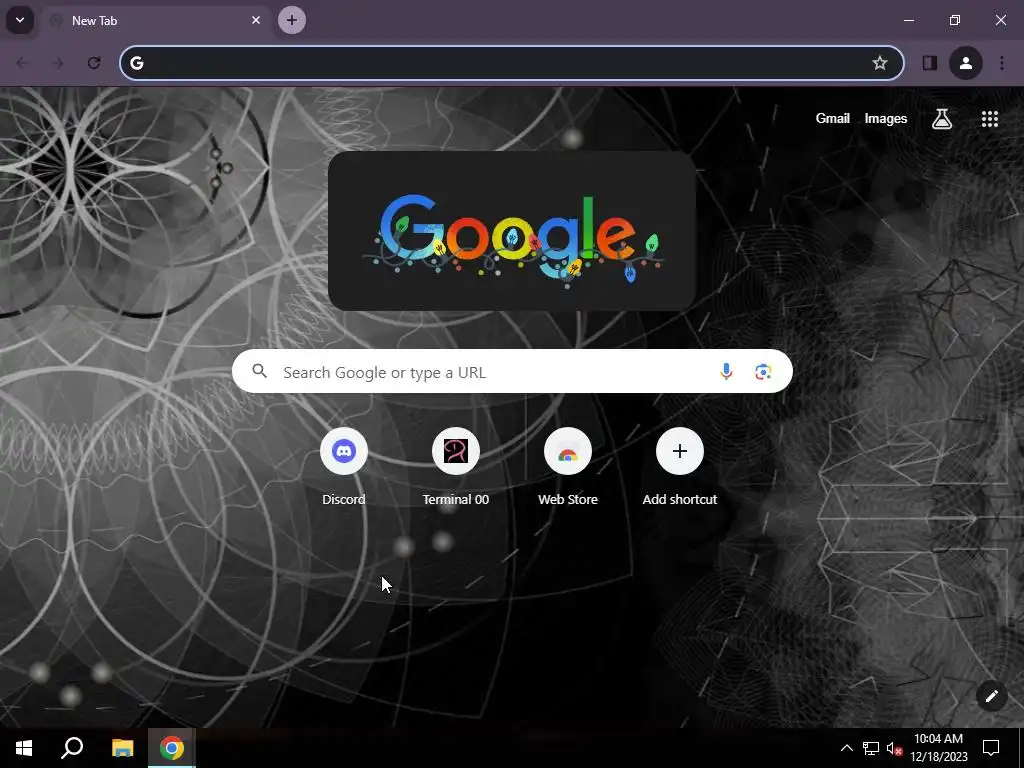Restore down the Chrome window
The height and width of the screenshot is (768, 1024).
pos(955,20)
